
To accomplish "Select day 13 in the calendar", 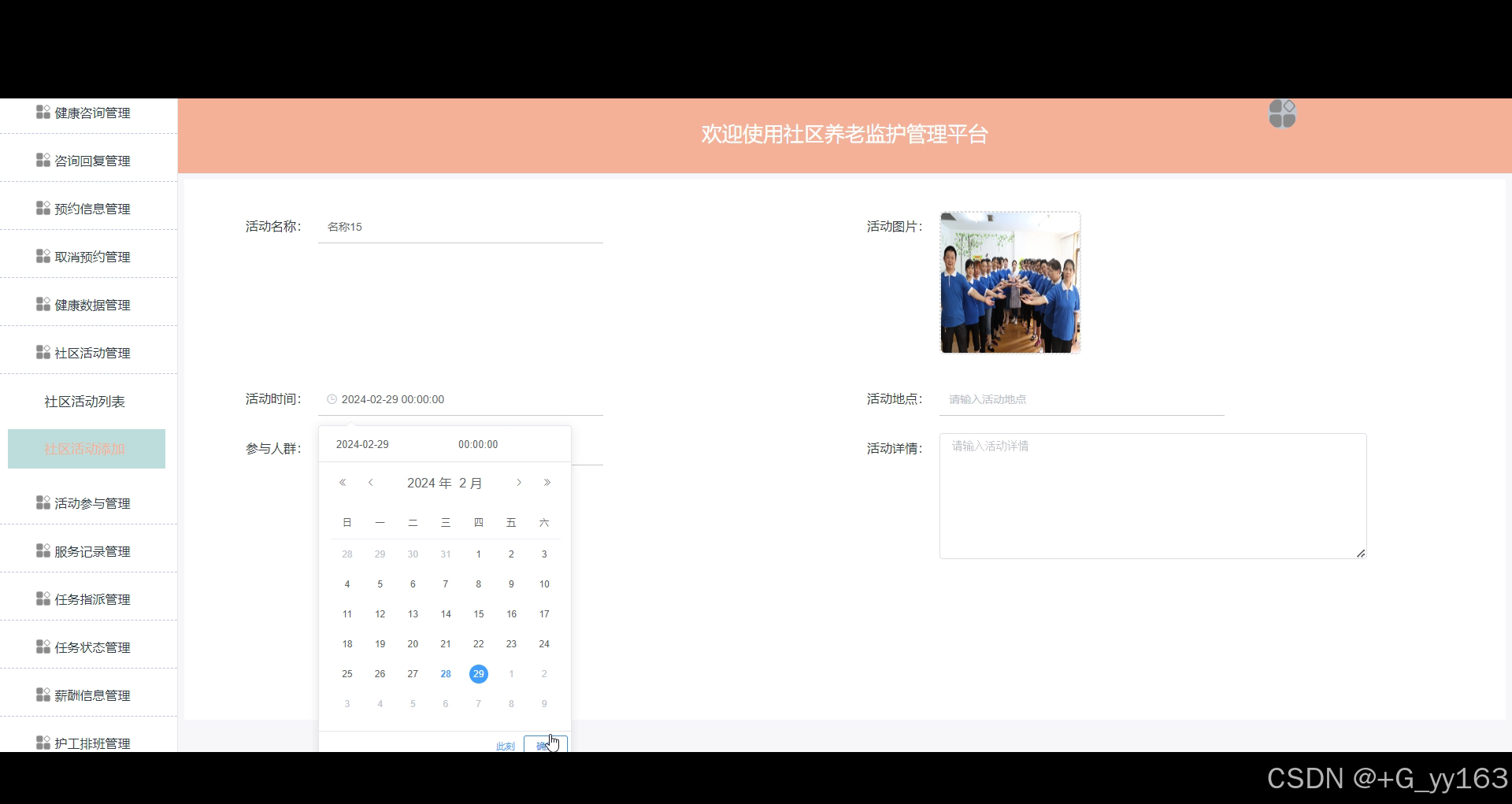I will click(413, 614).
